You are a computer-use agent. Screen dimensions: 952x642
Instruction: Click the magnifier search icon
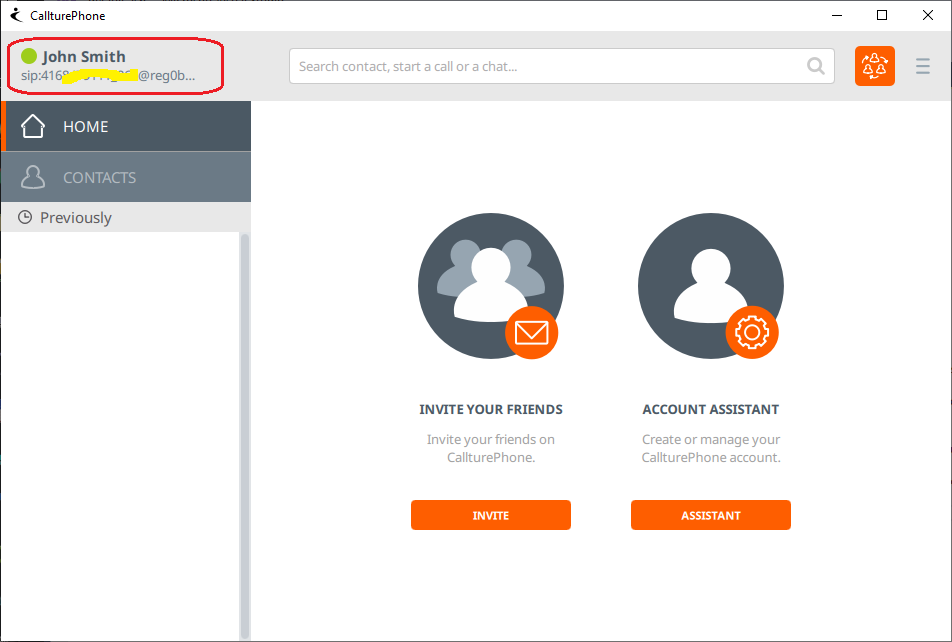click(816, 67)
